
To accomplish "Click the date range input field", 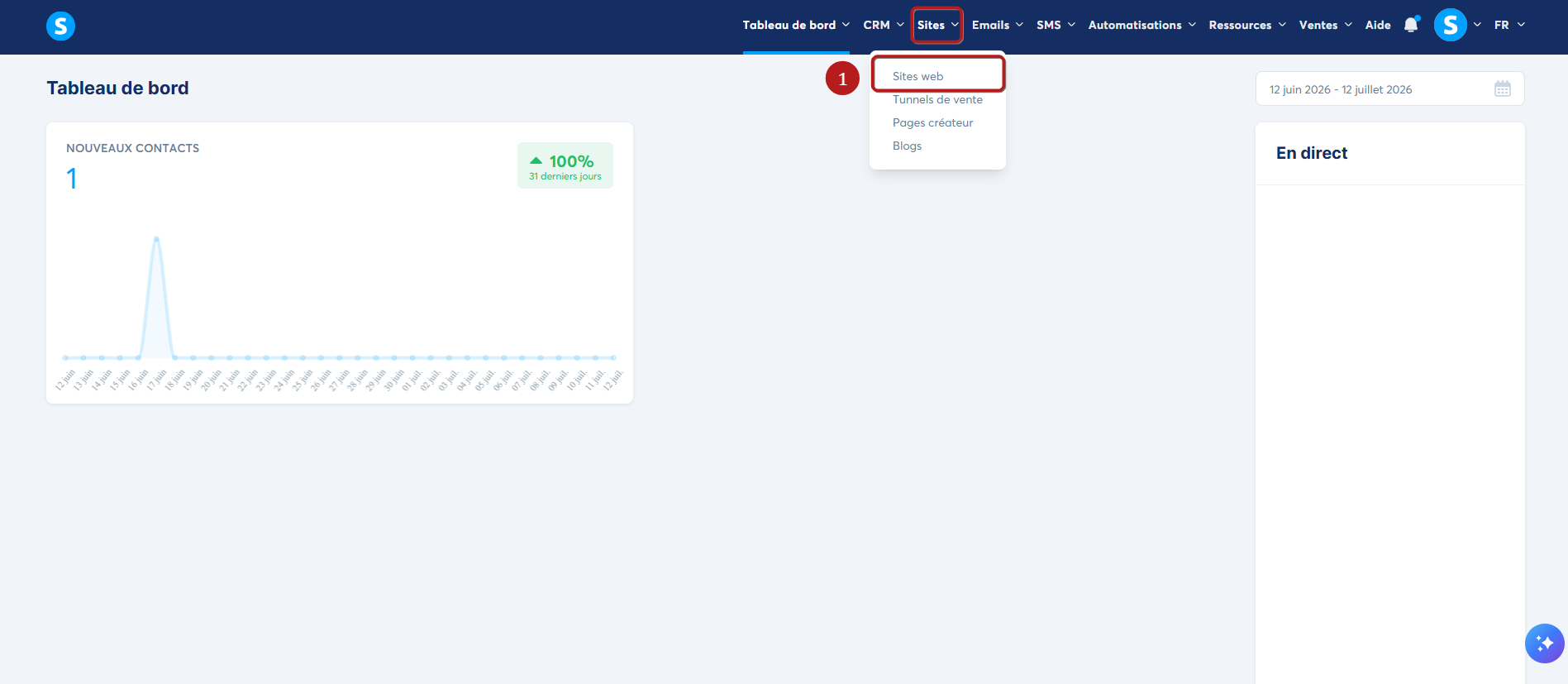I will tap(1389, 89).
